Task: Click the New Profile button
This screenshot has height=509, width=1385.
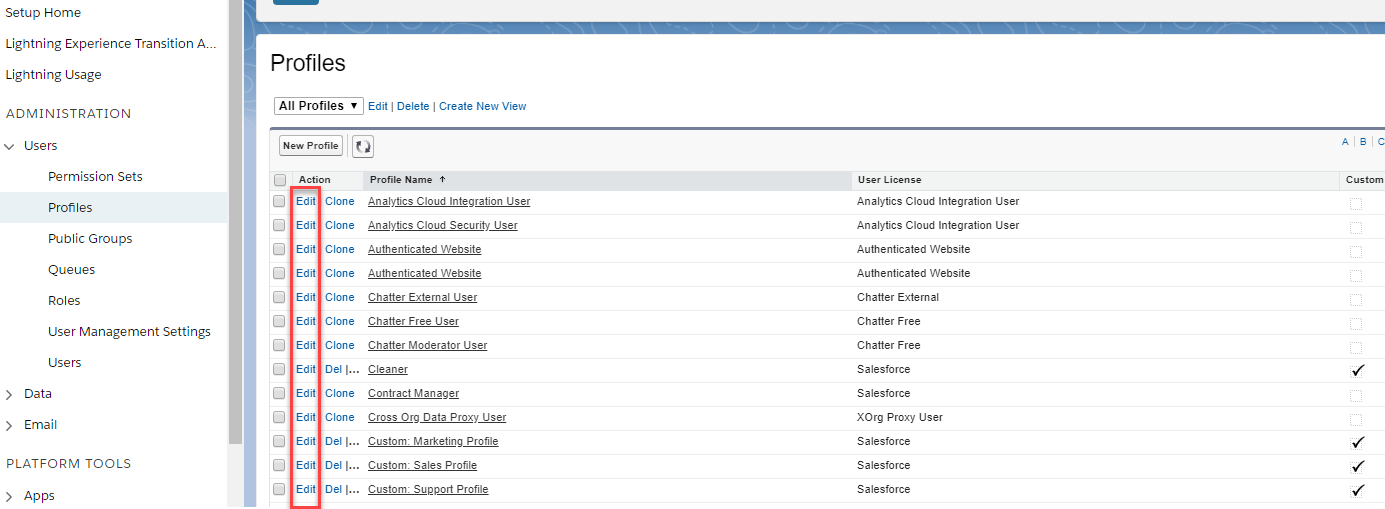Action: tap(310, 146)
